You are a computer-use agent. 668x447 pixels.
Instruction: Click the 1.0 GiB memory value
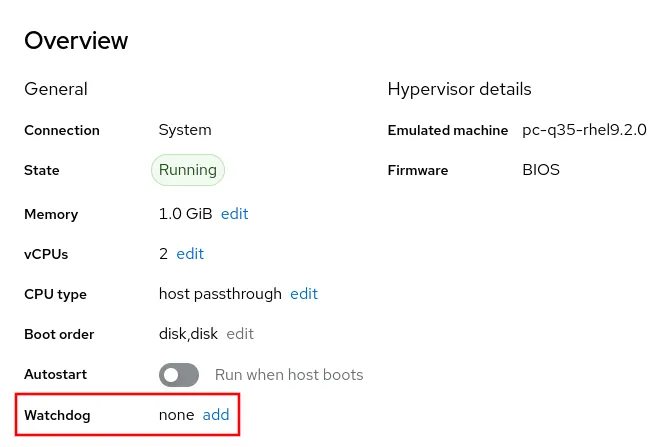185,214
